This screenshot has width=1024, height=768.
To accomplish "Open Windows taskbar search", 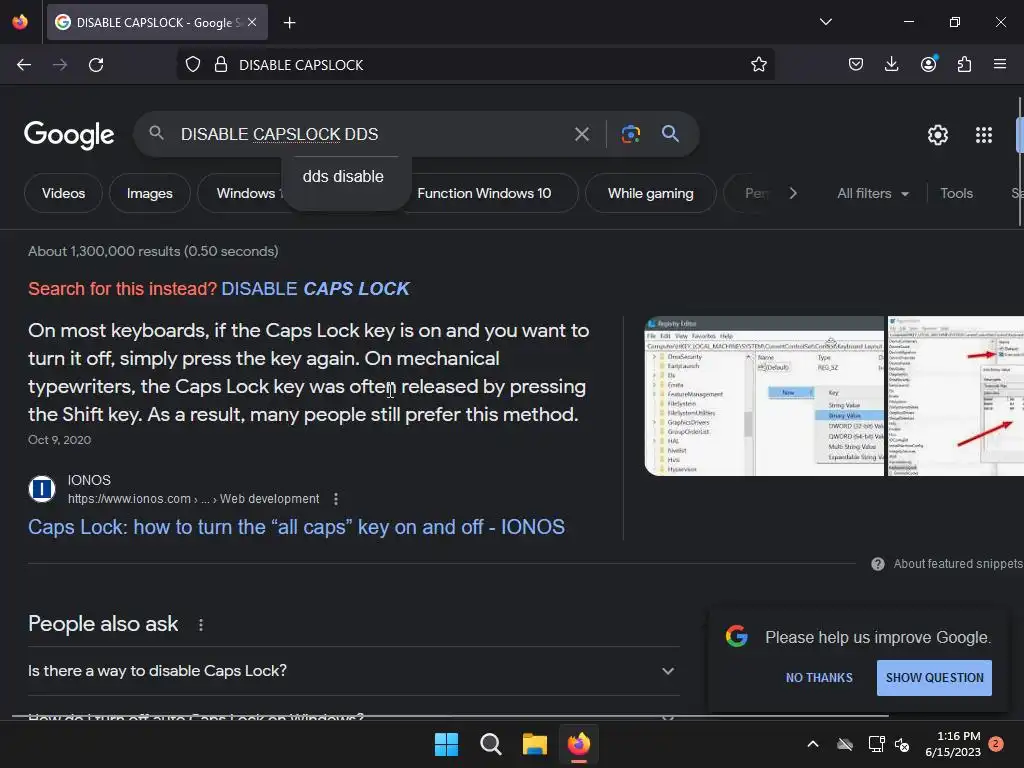I will point(490,744).
